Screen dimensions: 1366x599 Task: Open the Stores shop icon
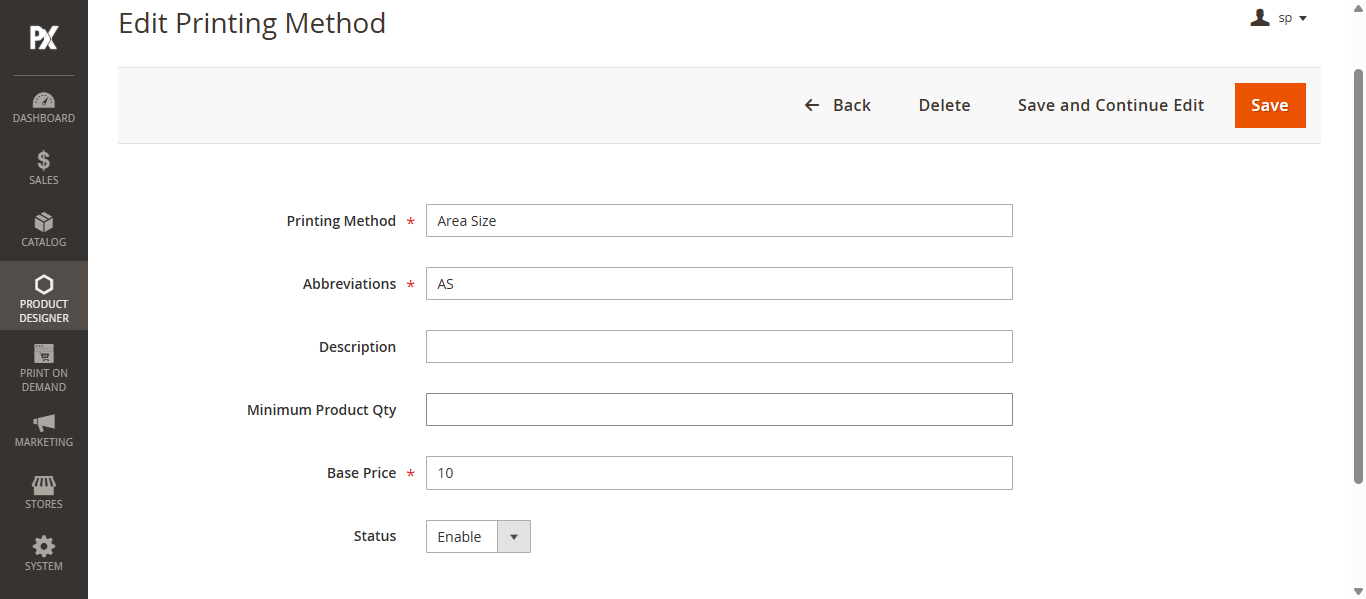pyautogui.click(x=44, y=484)
